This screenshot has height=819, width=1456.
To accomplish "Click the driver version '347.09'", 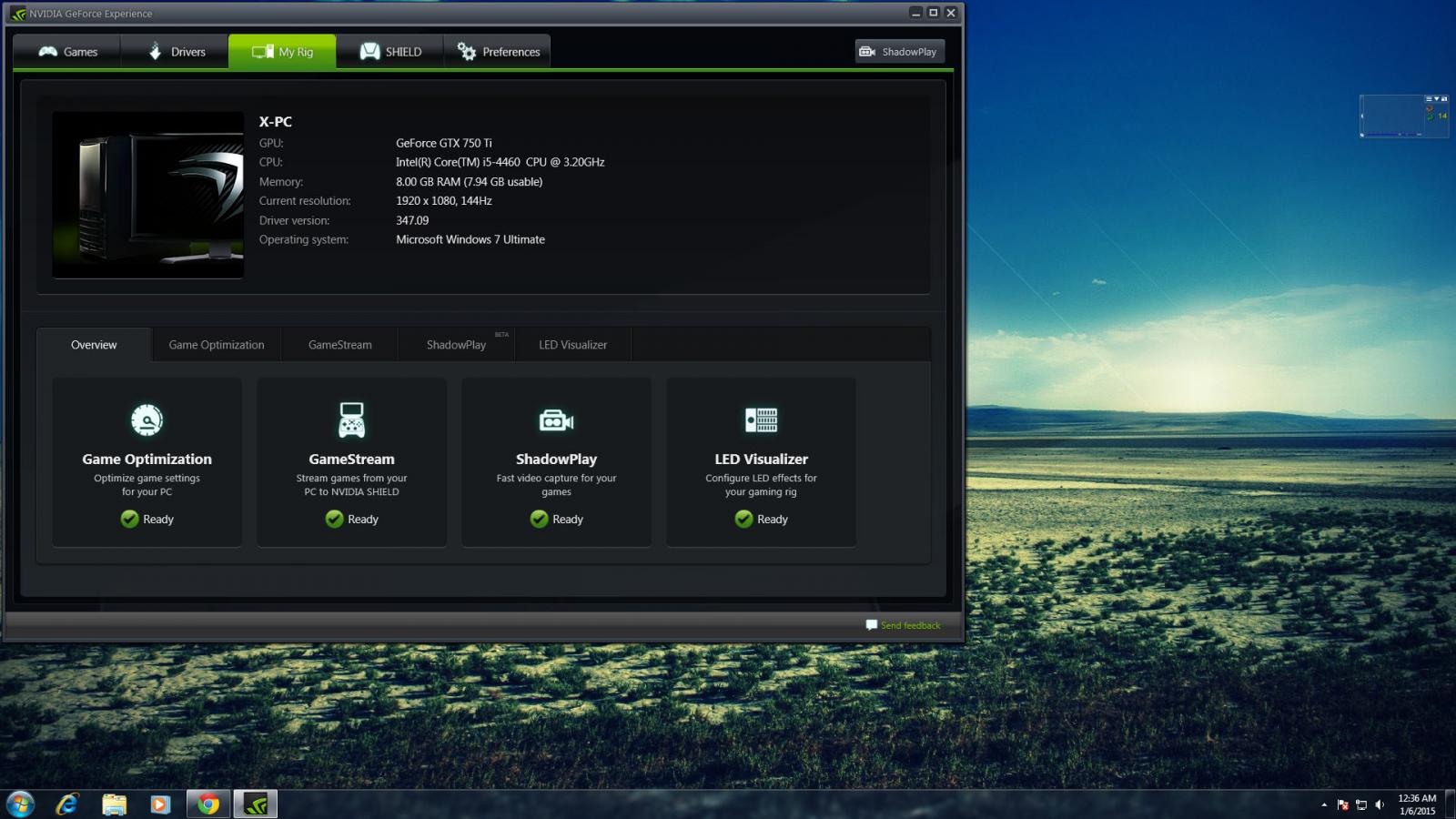I will point(412,220).
